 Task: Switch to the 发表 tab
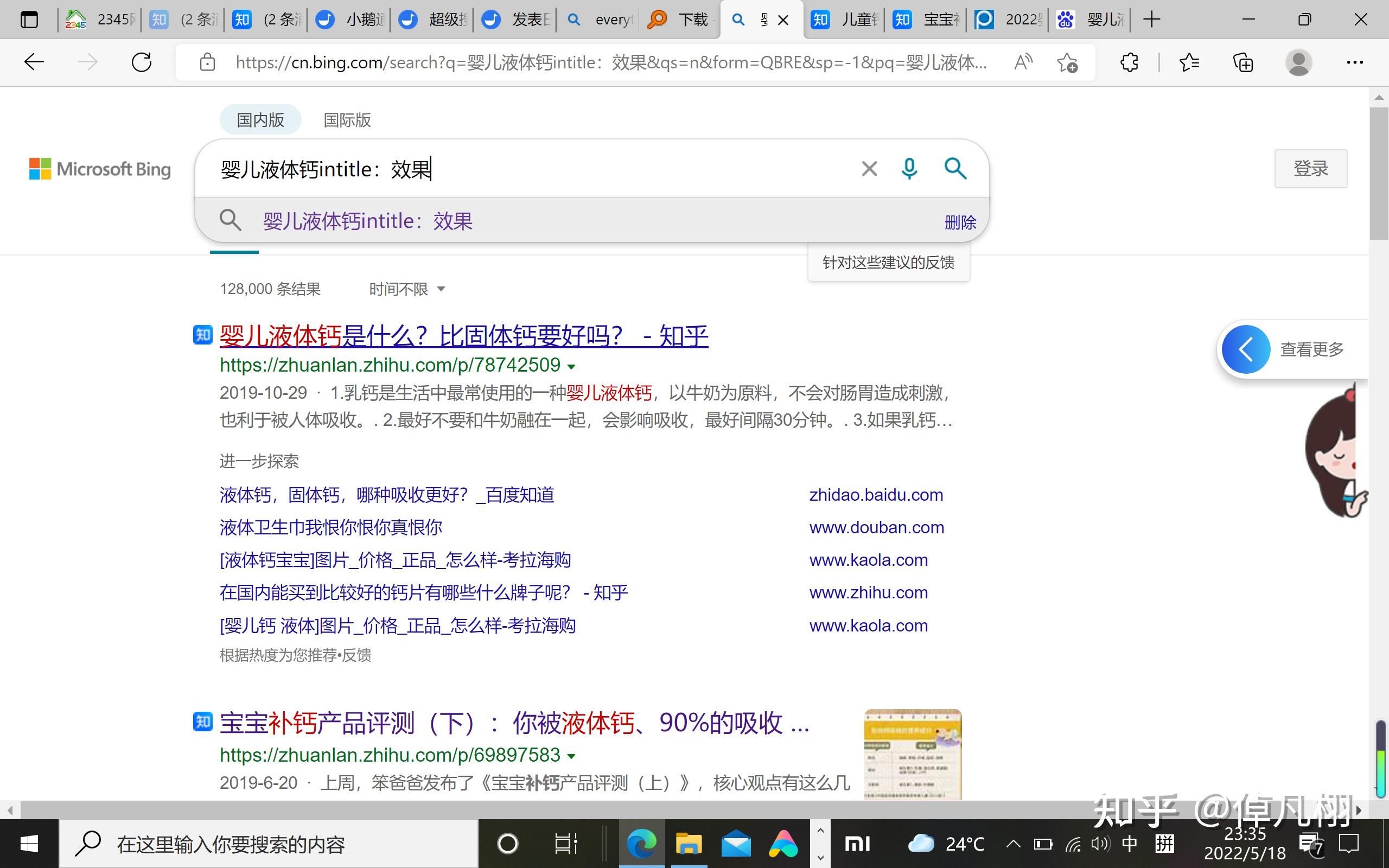coord(516,20)
